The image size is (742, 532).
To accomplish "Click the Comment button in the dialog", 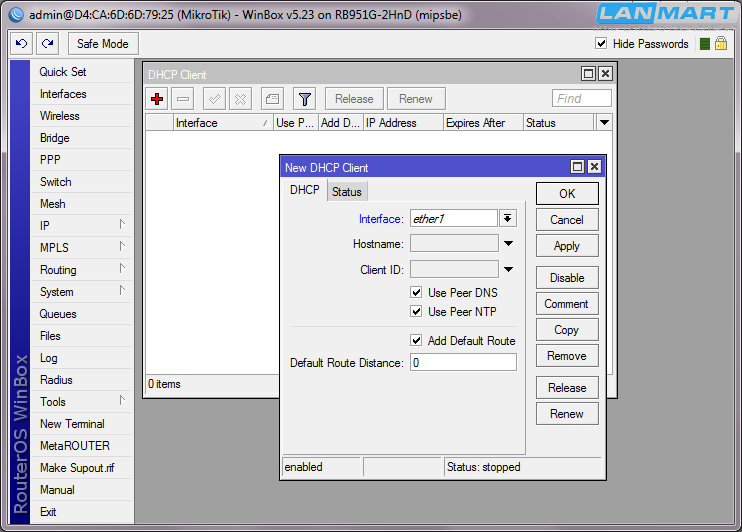I will (x=567, y=303).
